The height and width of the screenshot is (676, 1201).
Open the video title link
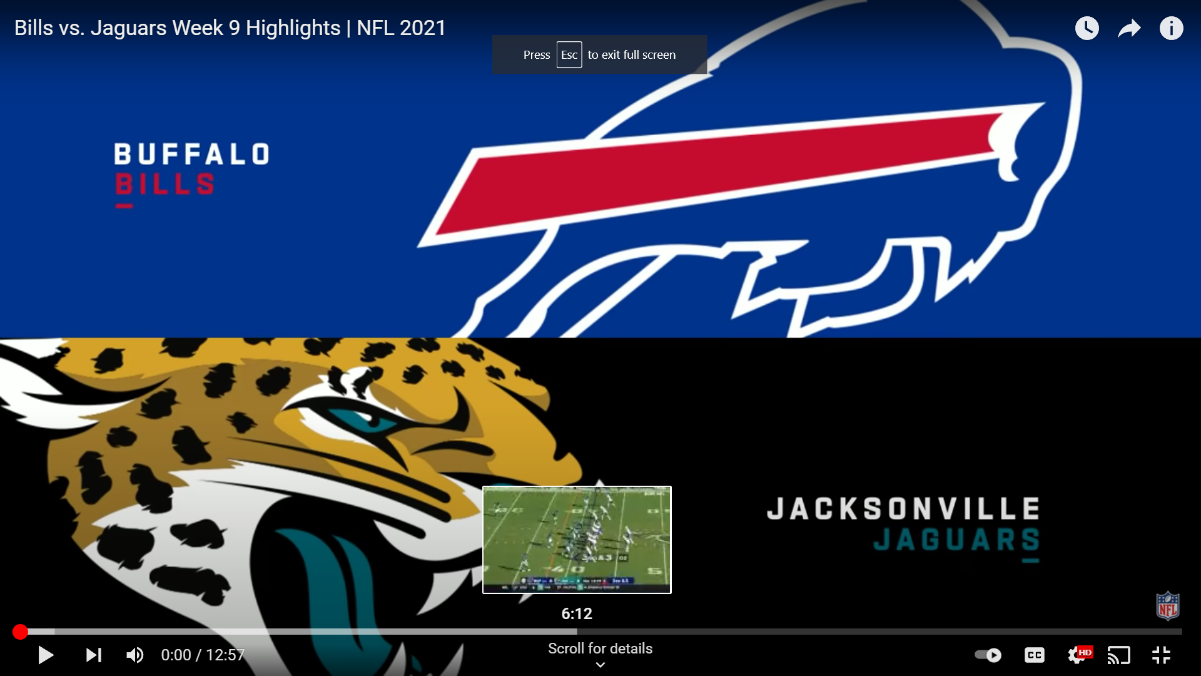click(x=230, y=28)
